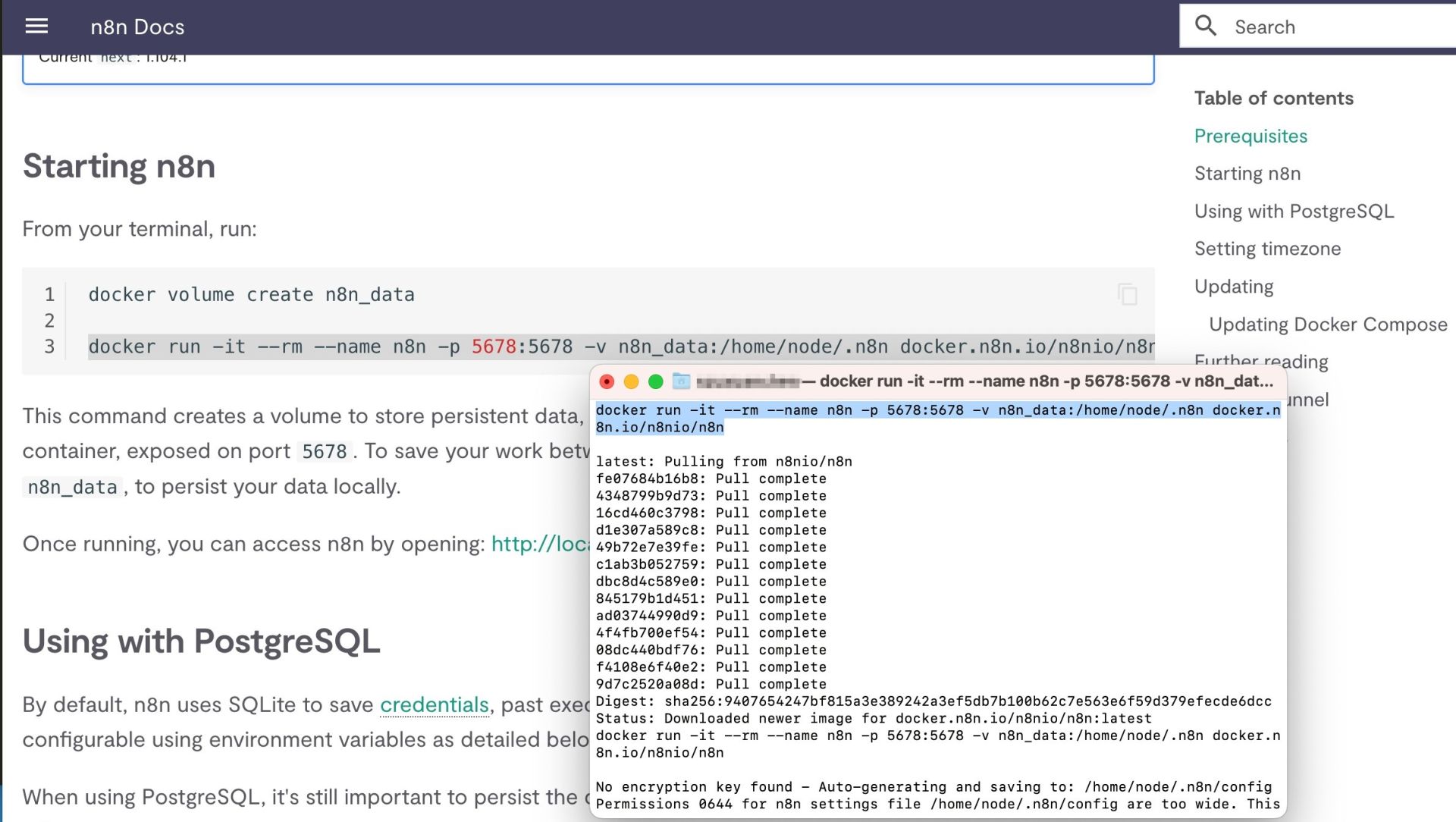
Task: Click 'No encryption key found' terminal line
Action: 934,787
